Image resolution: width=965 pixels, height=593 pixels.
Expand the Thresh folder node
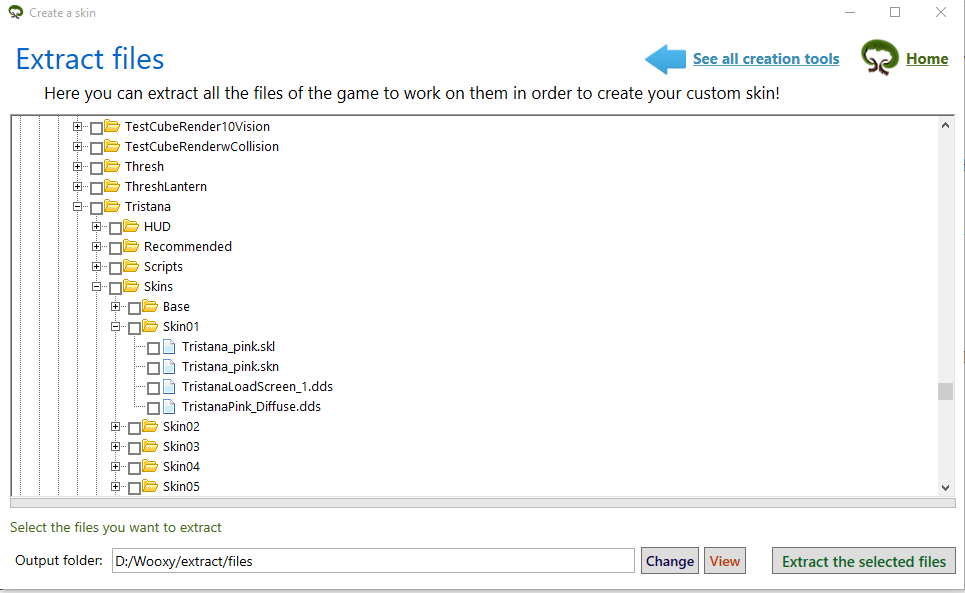(x=78, y=167)
